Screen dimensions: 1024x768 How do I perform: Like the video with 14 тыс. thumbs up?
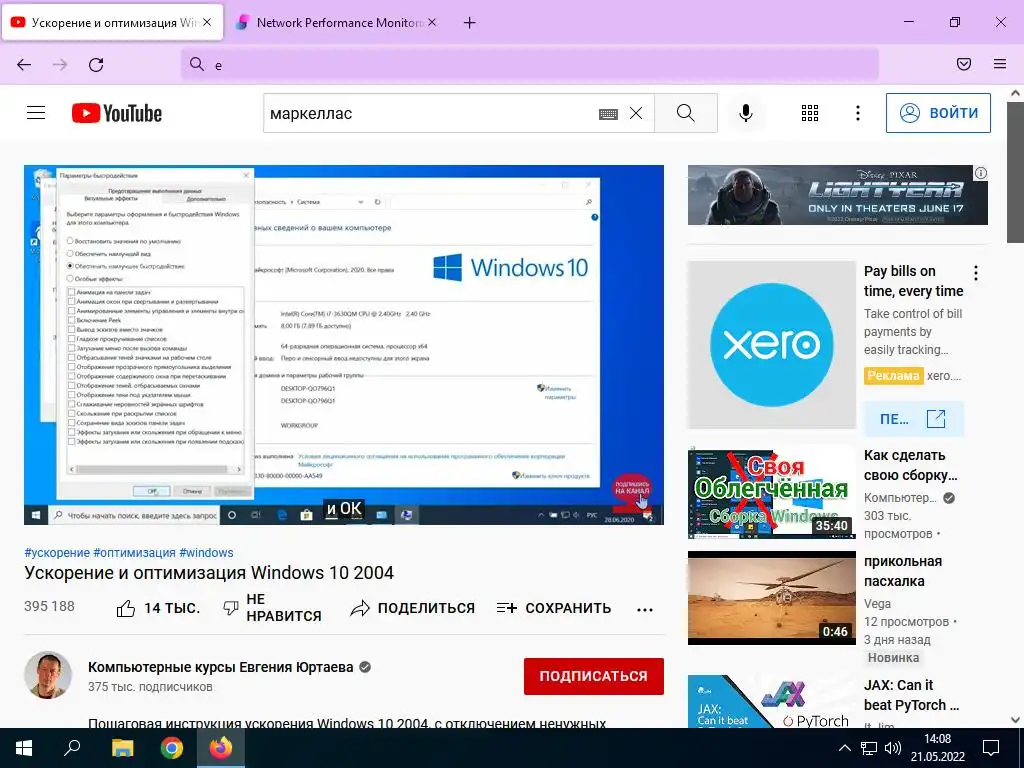158,608
